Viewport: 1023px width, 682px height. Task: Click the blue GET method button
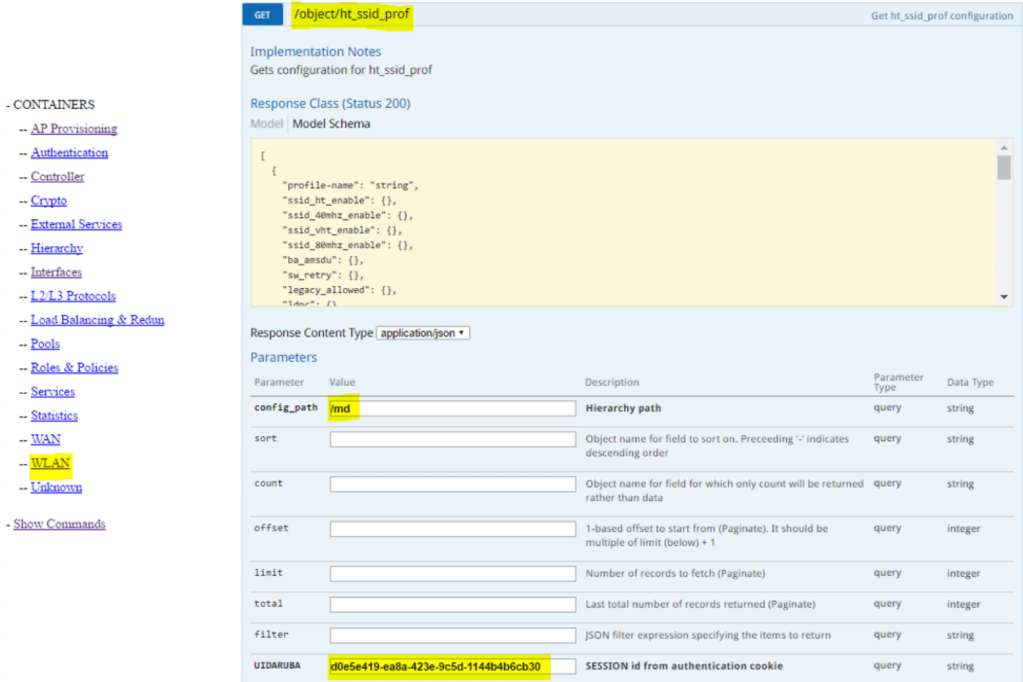pyautogui.click(x=262, y=15)
